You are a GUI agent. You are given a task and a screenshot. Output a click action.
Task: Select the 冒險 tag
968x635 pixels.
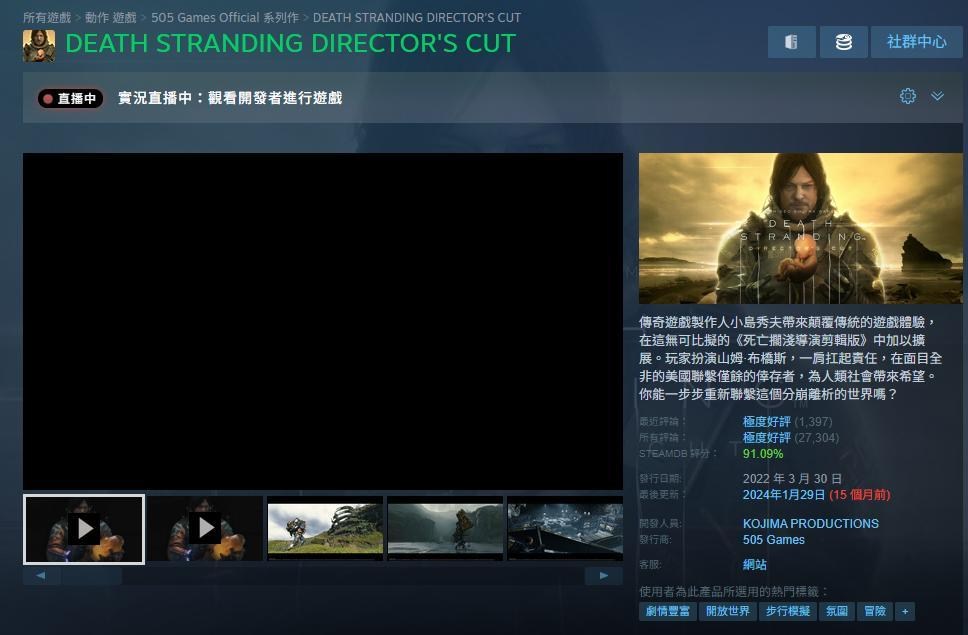[x=875, y=612]
